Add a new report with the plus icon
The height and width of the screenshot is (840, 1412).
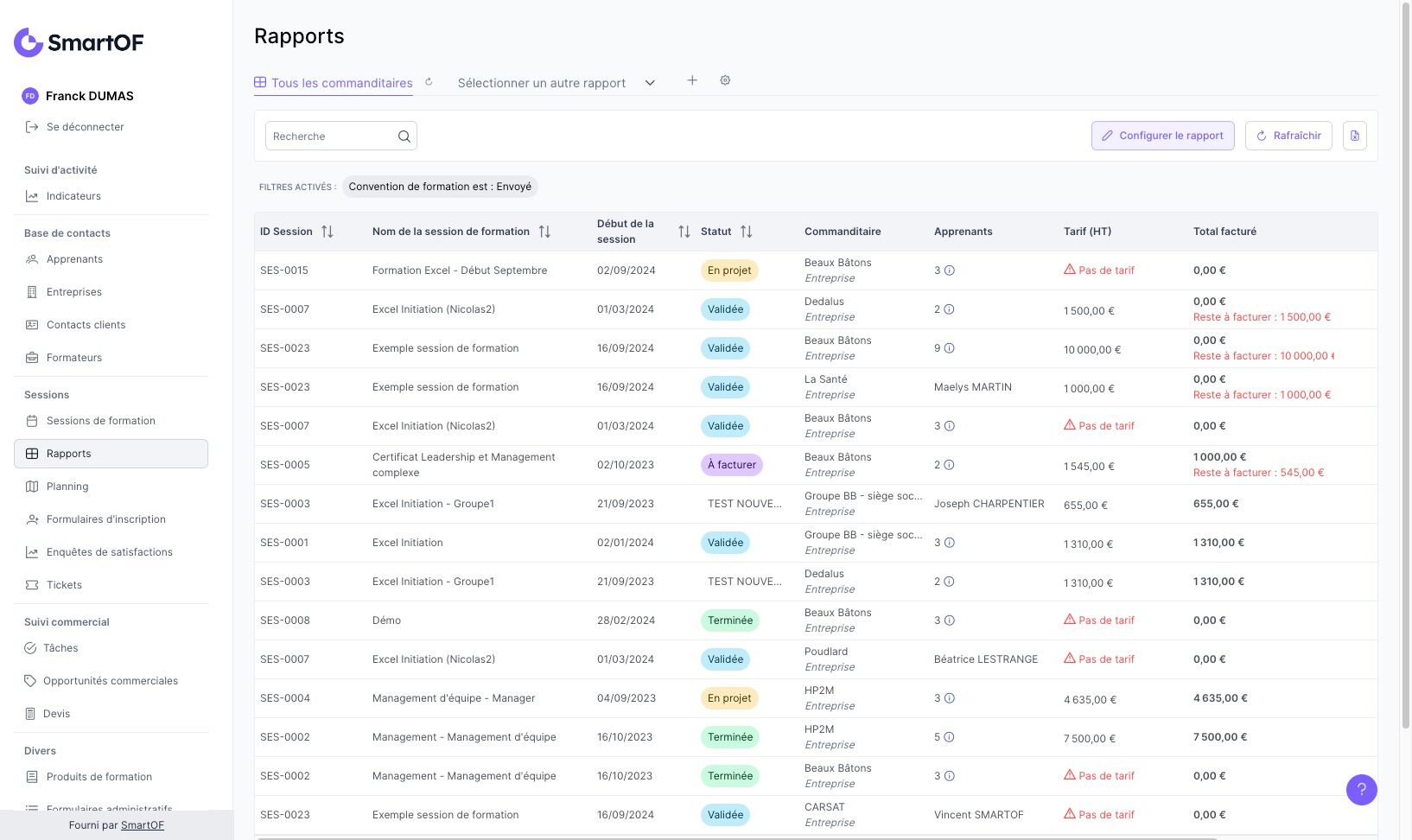[692, 80]
